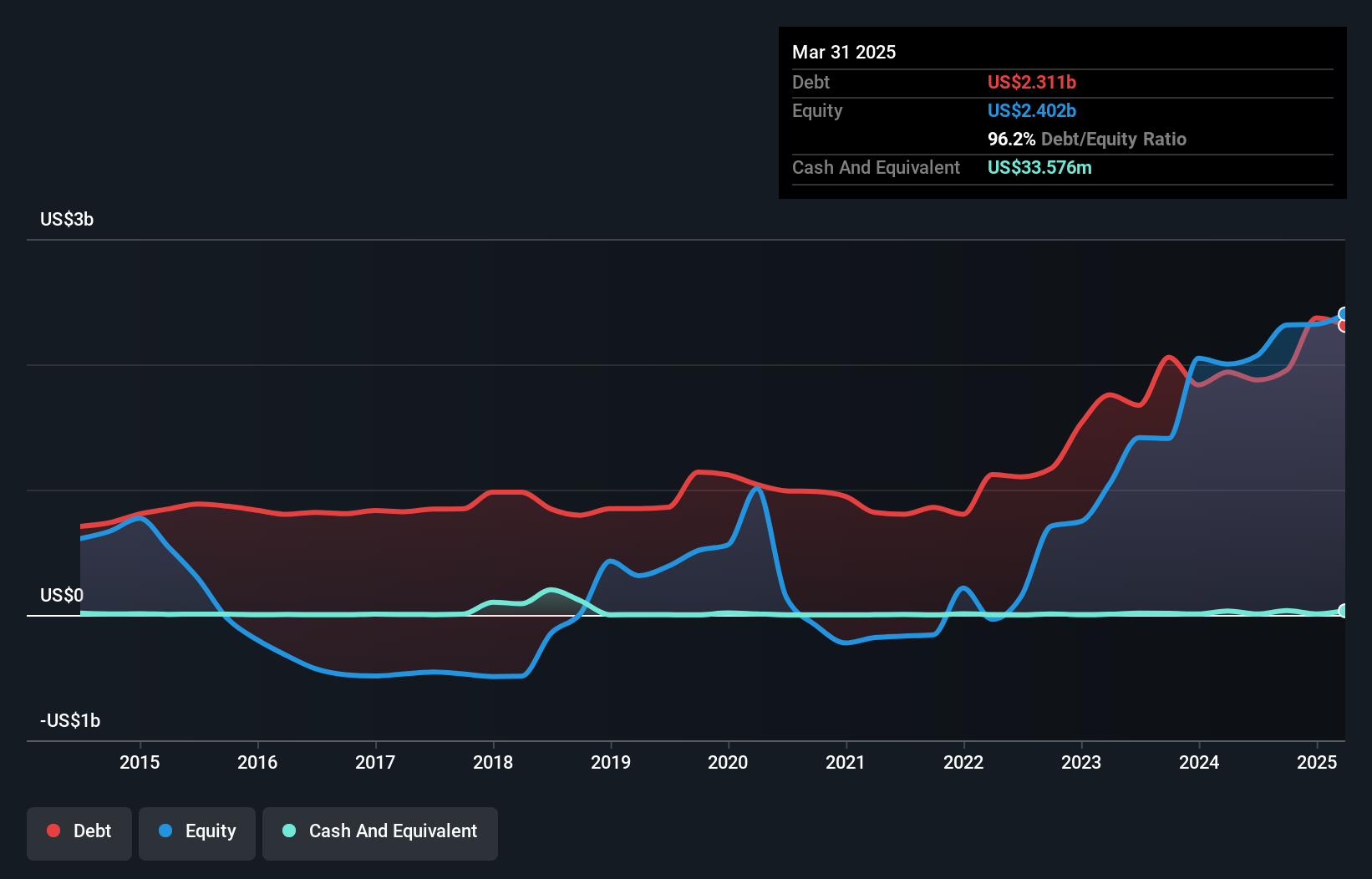1372x879 pixels.
Task: Click the 96.2% Debt/Equity Ratio text
Action: pos(1087,139)
